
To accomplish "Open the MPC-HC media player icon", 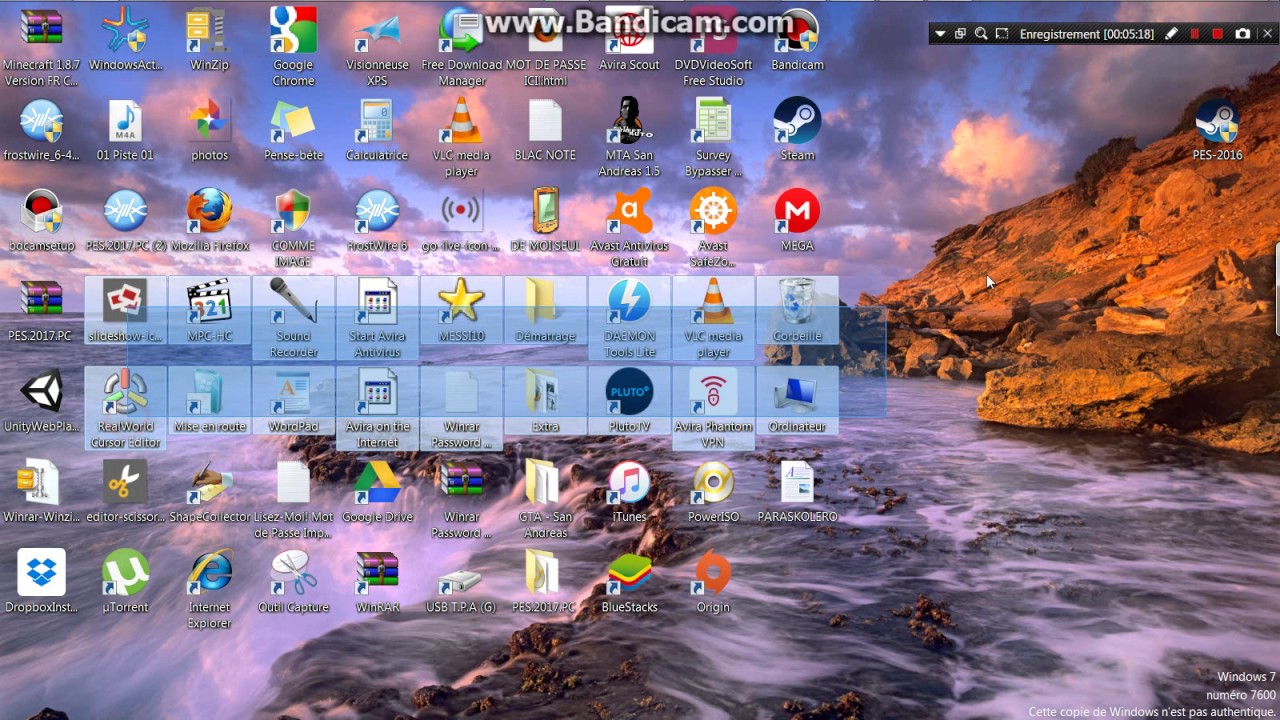I will coord(209,301).
